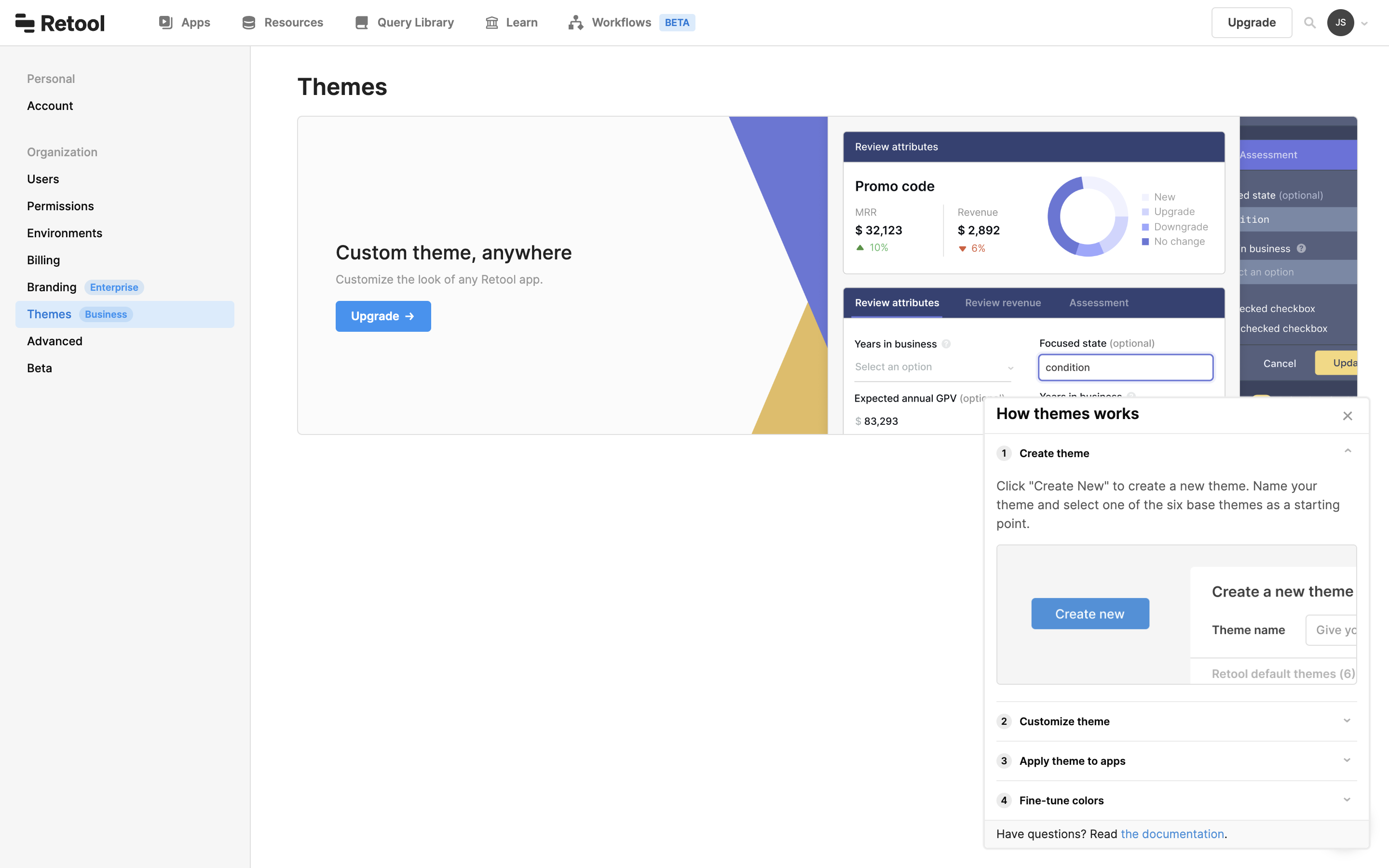
Task: Click the Workflows icon
Action: click(x=576, y=22)
